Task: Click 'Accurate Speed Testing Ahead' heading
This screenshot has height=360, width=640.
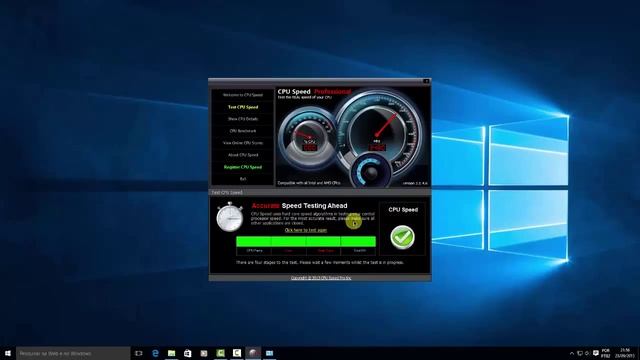Action: tap(299, 206)
